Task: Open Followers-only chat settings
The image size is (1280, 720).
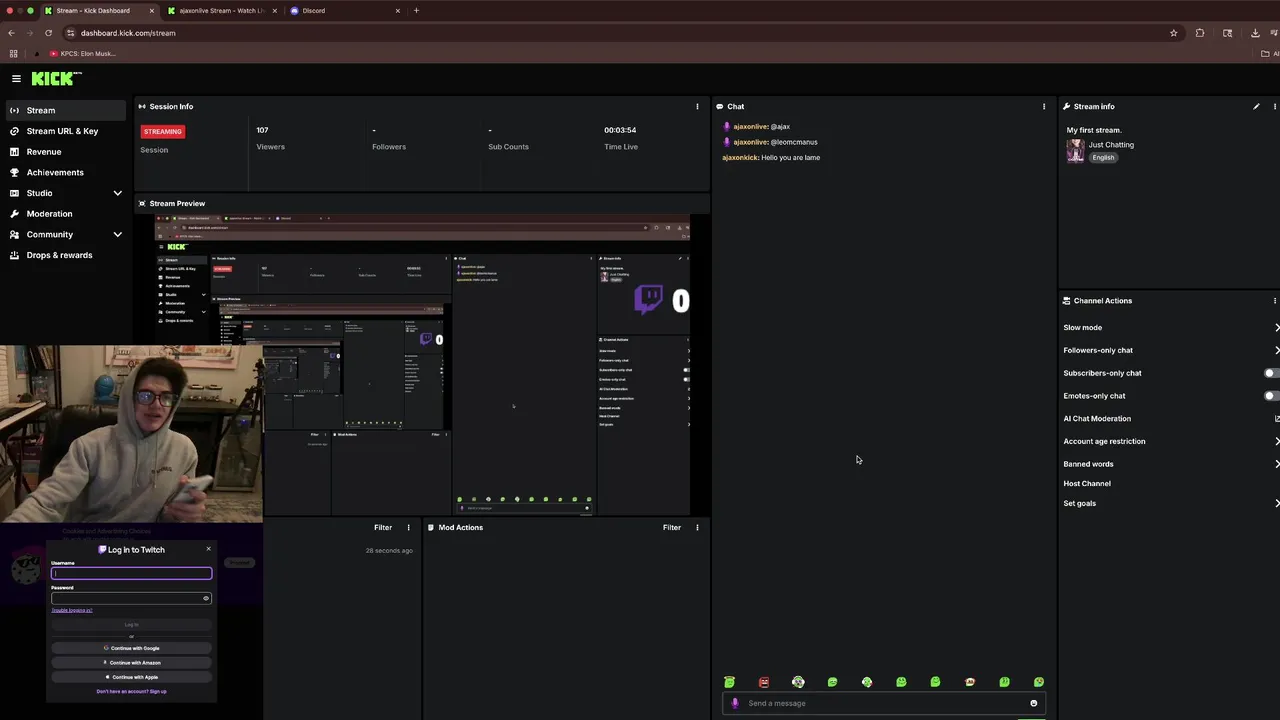Action: pos(1170,350)
